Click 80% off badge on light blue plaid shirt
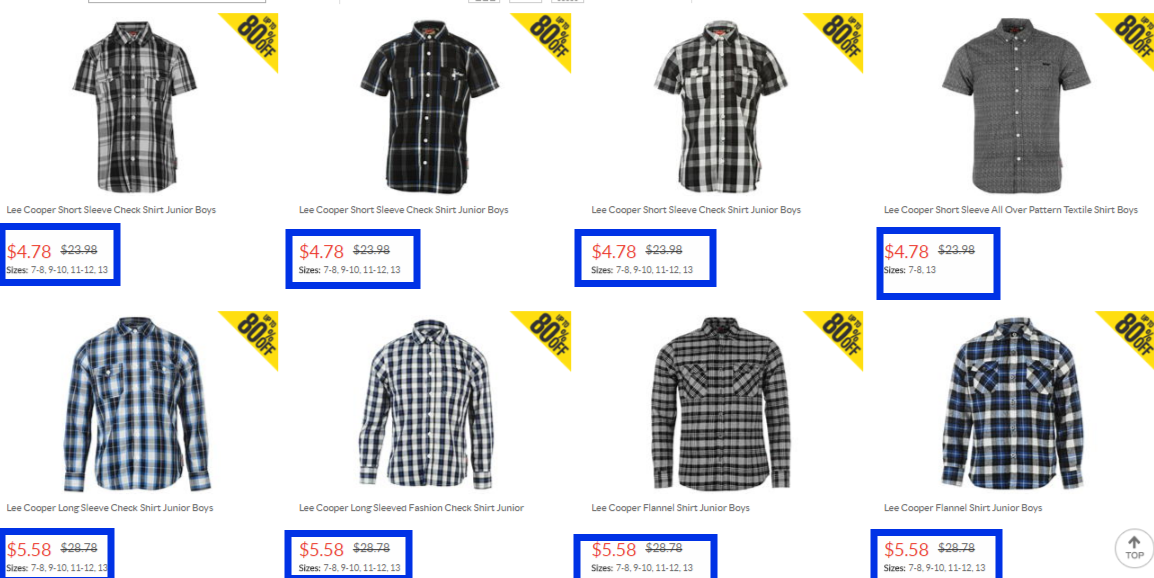Viewport: 1154px width, 578px height. pyautogui.click(x=255, y=335)
